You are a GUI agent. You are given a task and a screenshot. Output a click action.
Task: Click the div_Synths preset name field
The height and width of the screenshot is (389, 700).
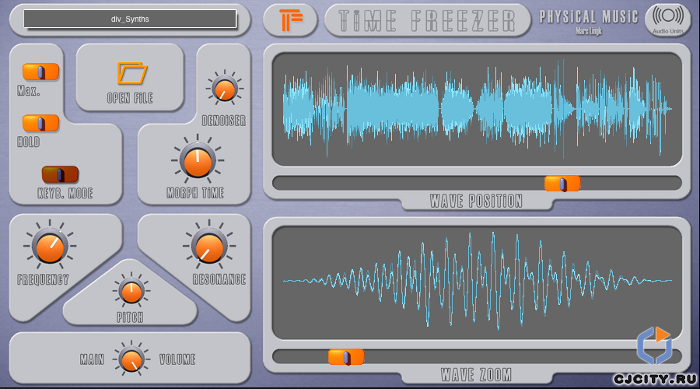(130, 19)
